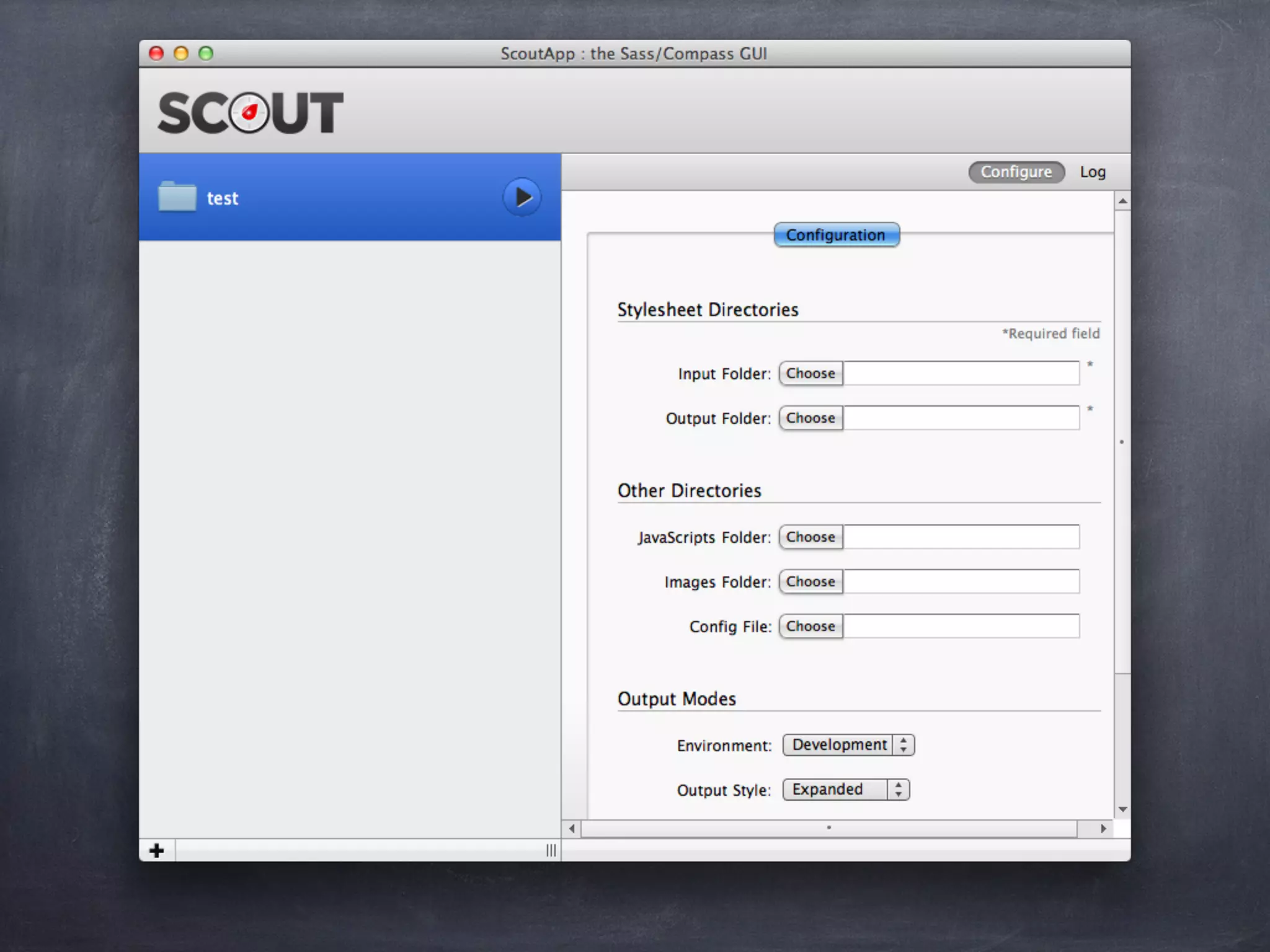Click the horizontal scroll right arrow
This screenshot has width=1270, height=952.
(x=1103, y=829)
